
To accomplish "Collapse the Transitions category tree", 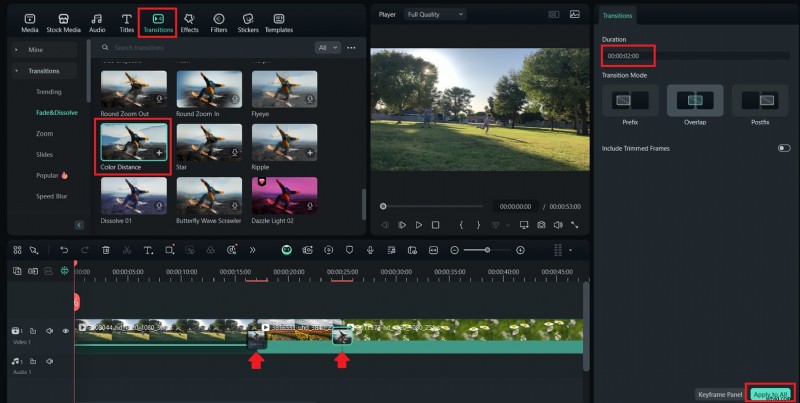I will (16, 71).
